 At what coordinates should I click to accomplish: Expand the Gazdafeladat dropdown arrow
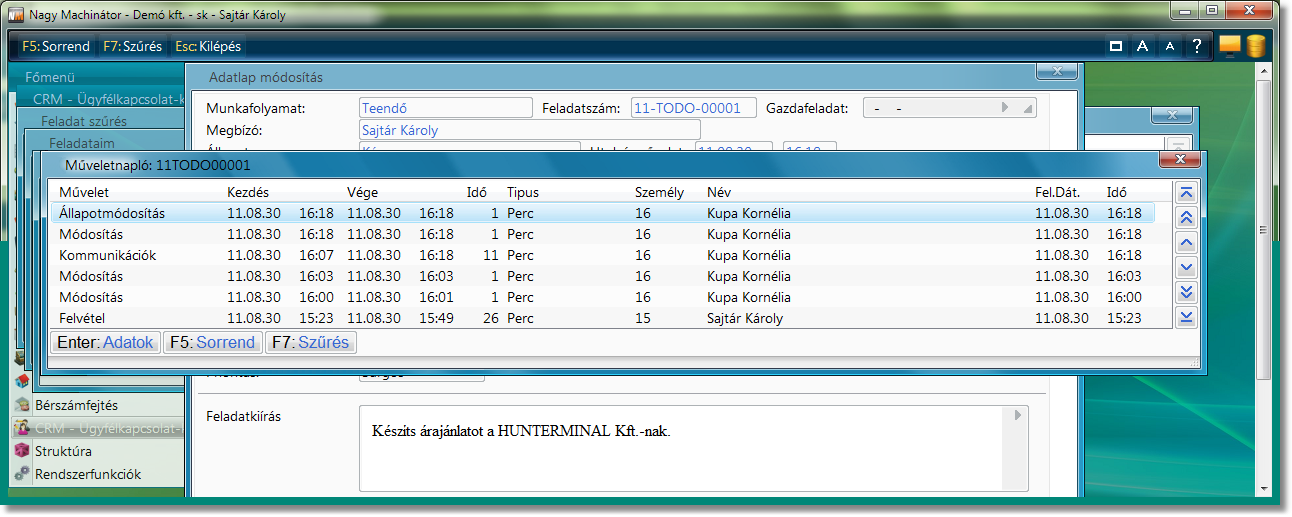click(x=1006, y=108)
